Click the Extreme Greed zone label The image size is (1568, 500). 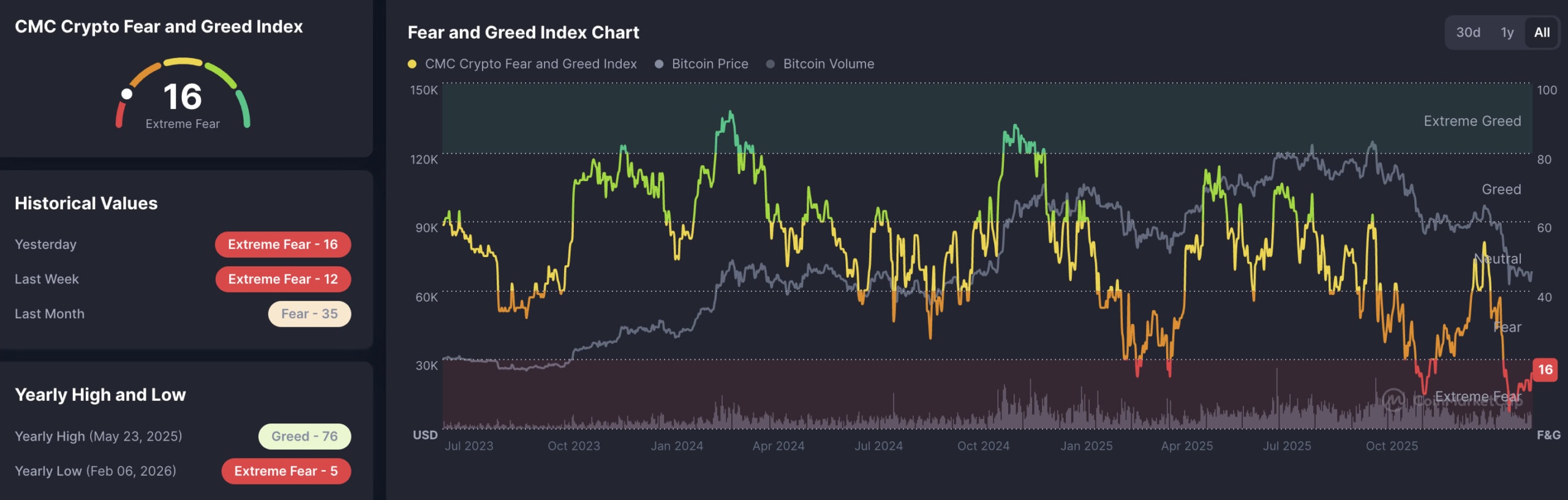tap(1472, 121)
